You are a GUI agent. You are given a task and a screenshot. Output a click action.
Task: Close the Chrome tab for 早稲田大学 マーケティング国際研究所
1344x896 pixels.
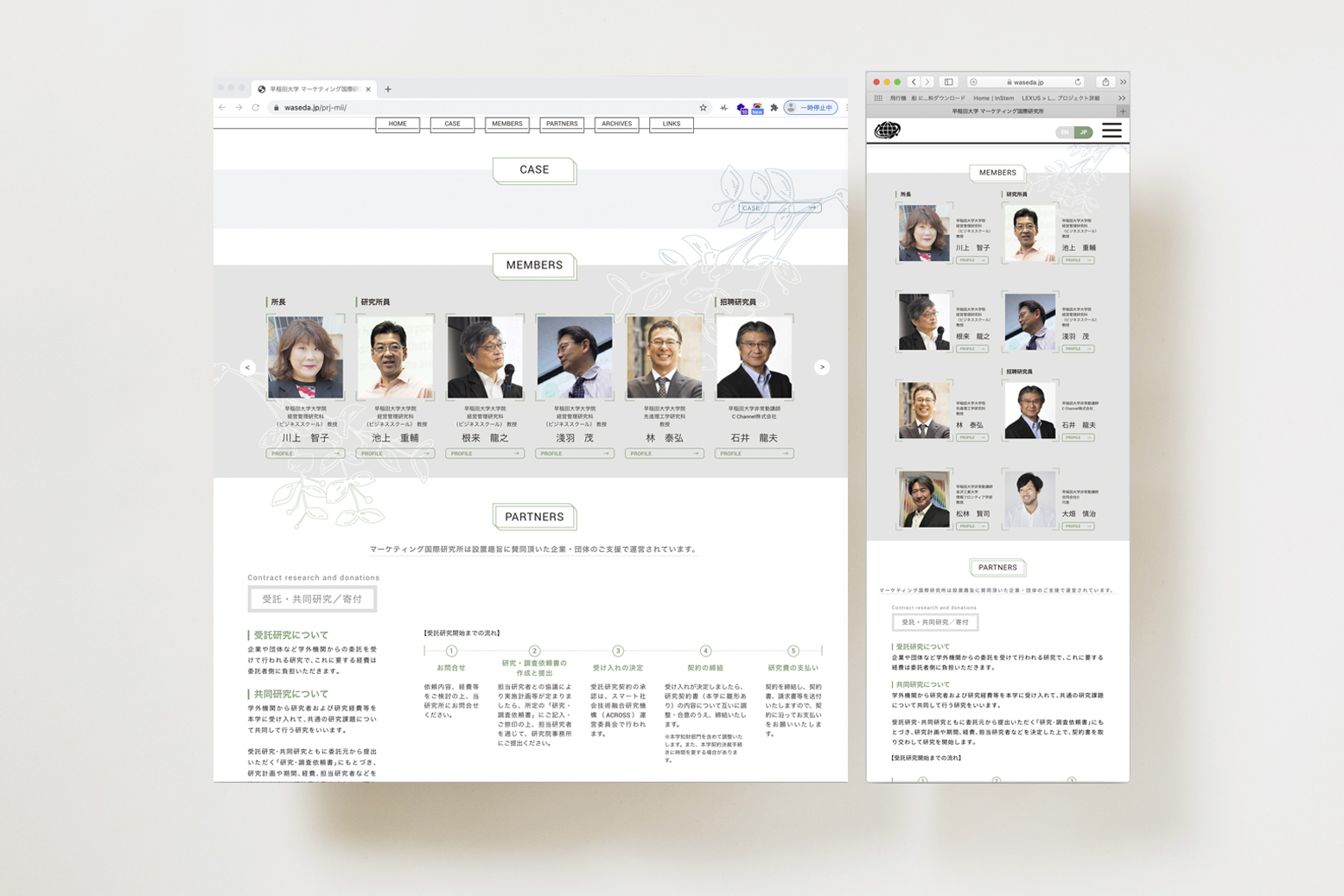[x=368, y=89]
